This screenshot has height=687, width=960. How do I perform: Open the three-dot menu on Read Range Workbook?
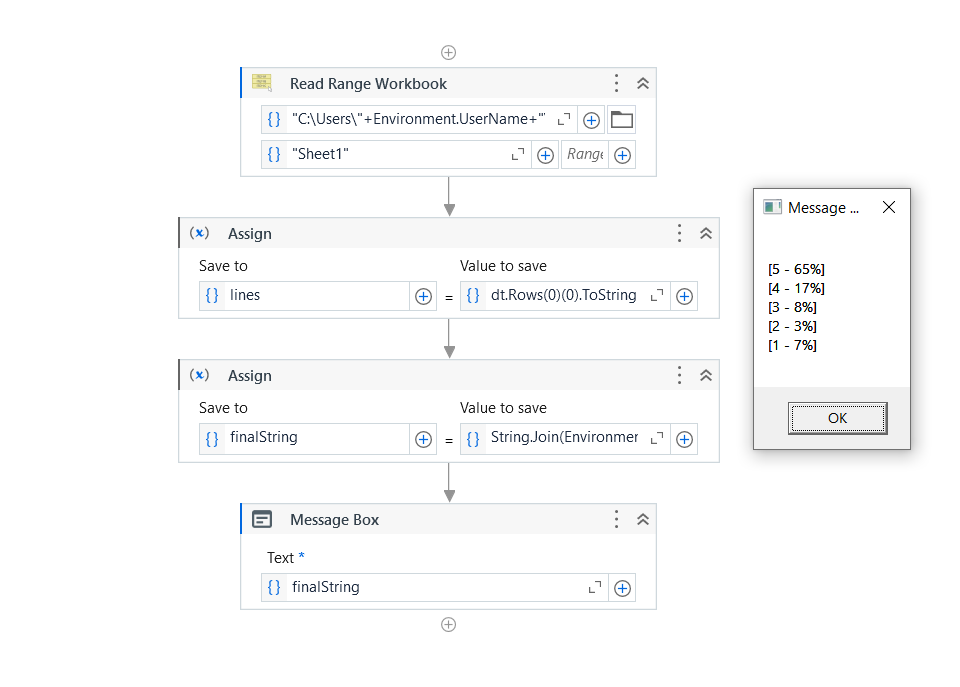616,83
